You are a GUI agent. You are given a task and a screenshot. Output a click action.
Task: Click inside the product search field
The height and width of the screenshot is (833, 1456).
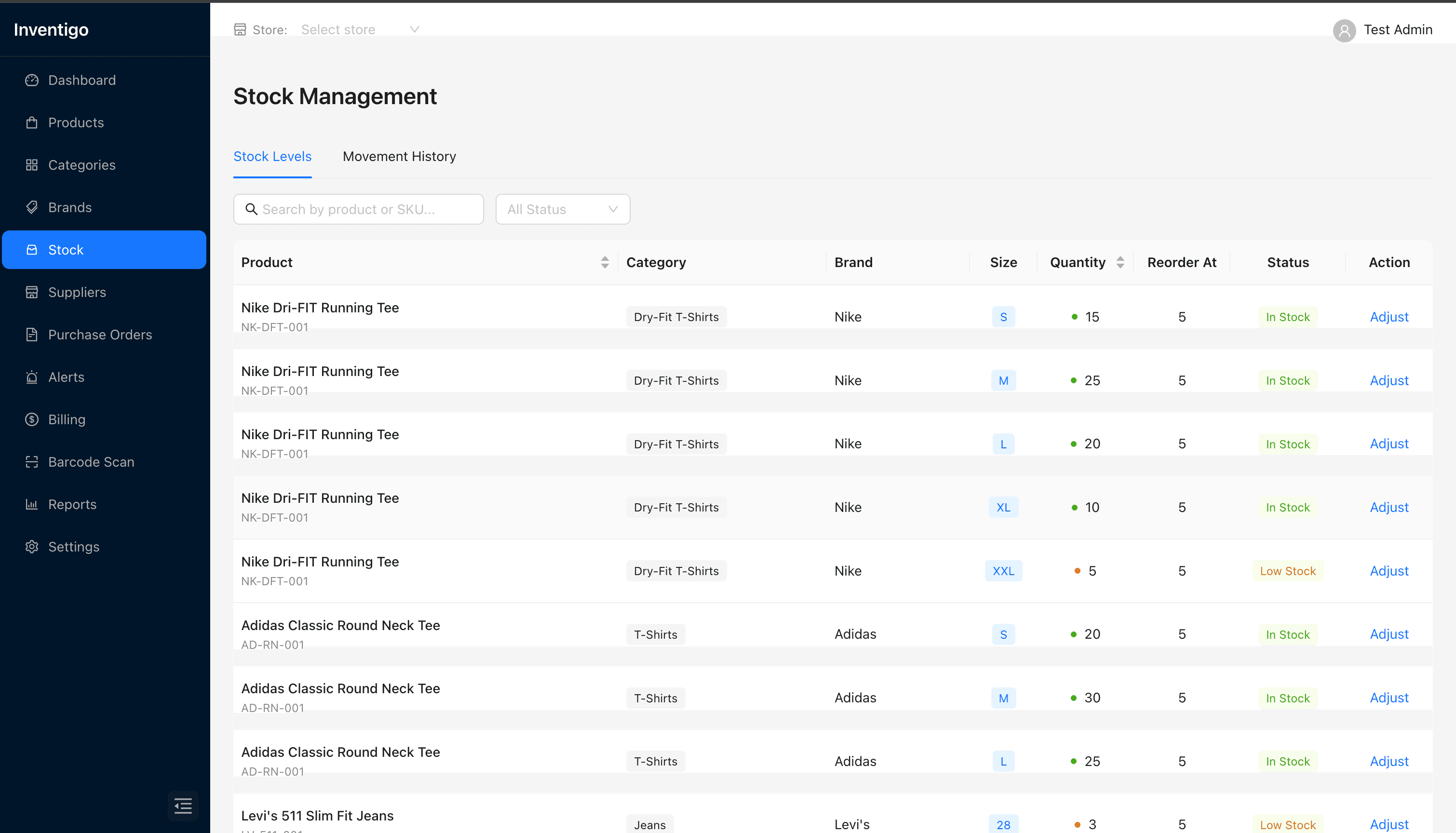pos(358,209)
